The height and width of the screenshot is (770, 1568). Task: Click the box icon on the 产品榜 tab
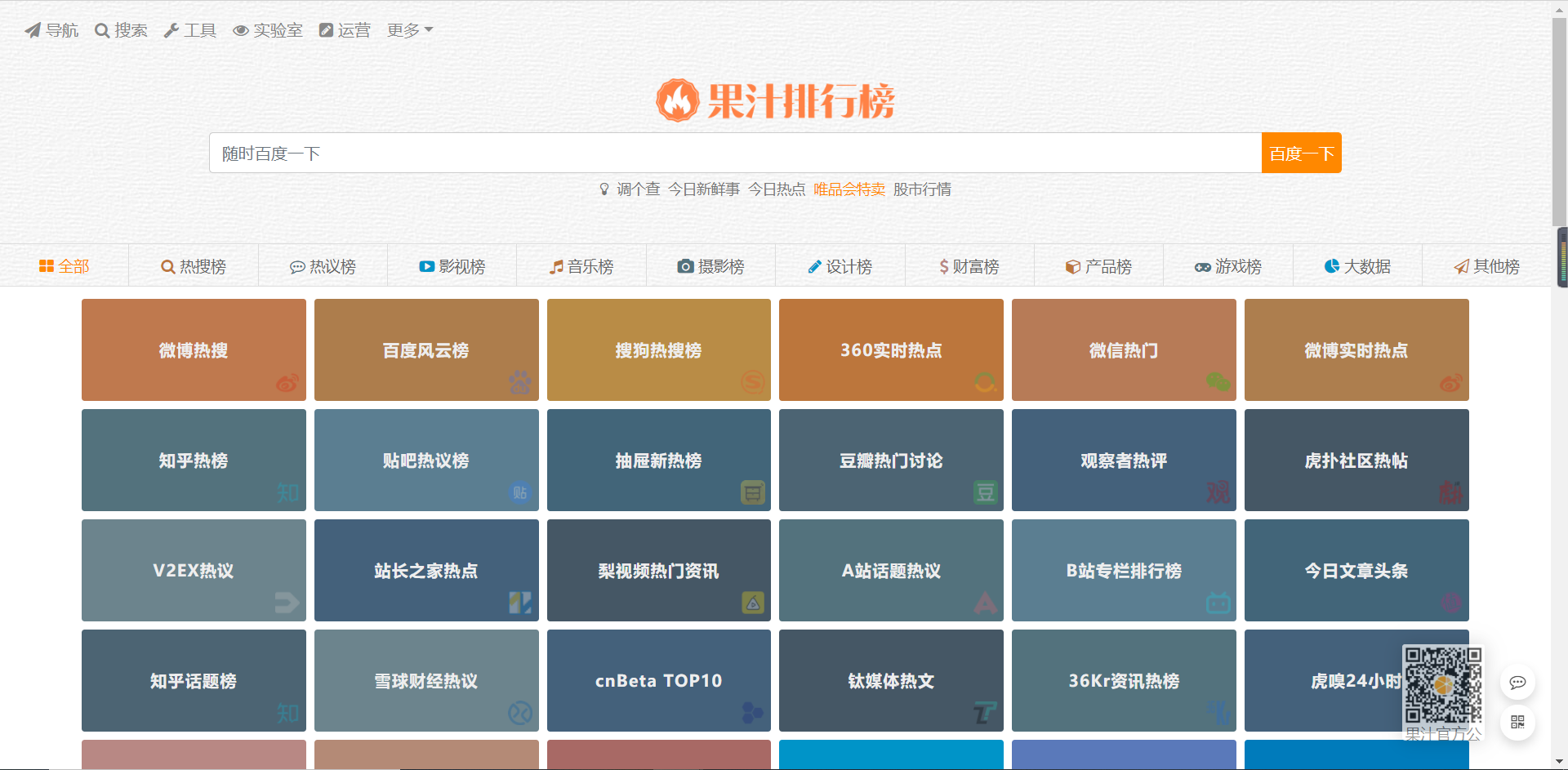pyautogui.click(x=1073, y=266)
